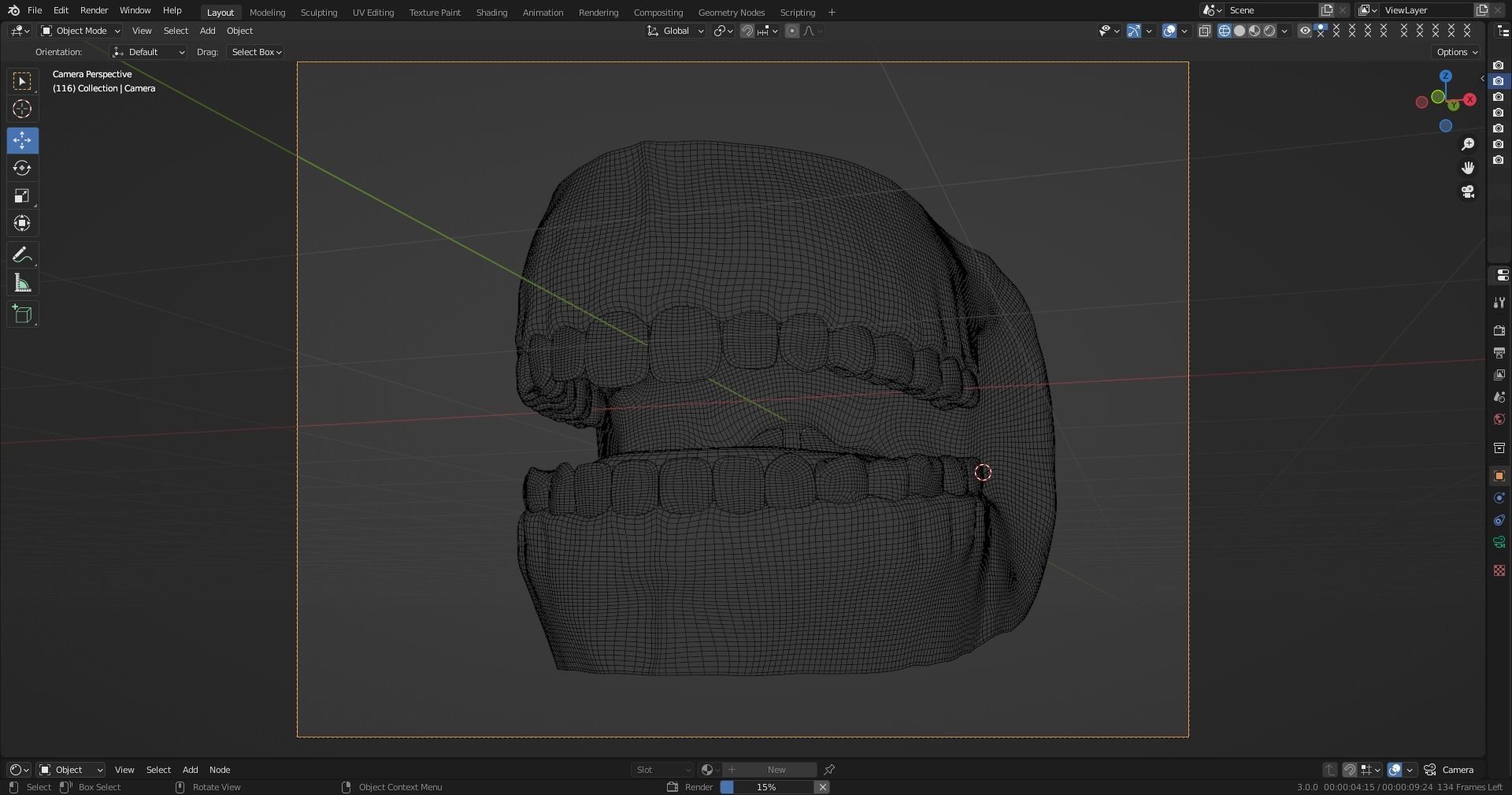
Task: Click the render progress bar 15%
Action: 767,787
